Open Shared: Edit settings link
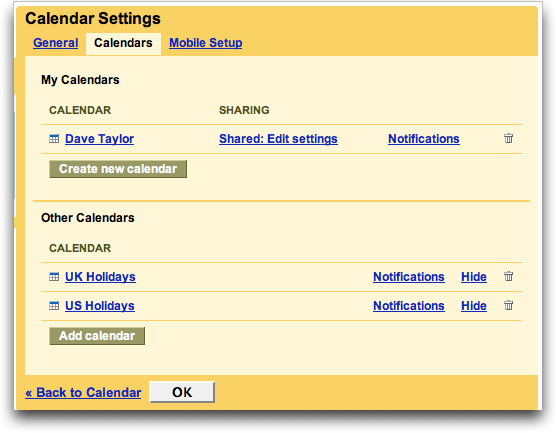The height and width of the screenshot is (433, 556). click(x=278, y=139)
